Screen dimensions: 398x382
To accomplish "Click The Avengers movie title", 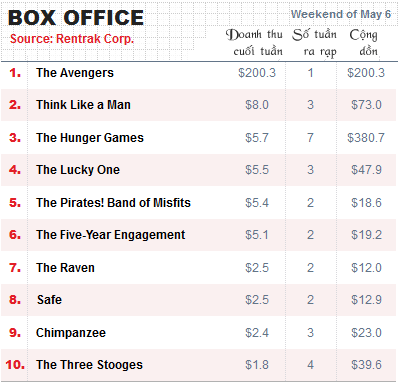I will click(75, 73).
